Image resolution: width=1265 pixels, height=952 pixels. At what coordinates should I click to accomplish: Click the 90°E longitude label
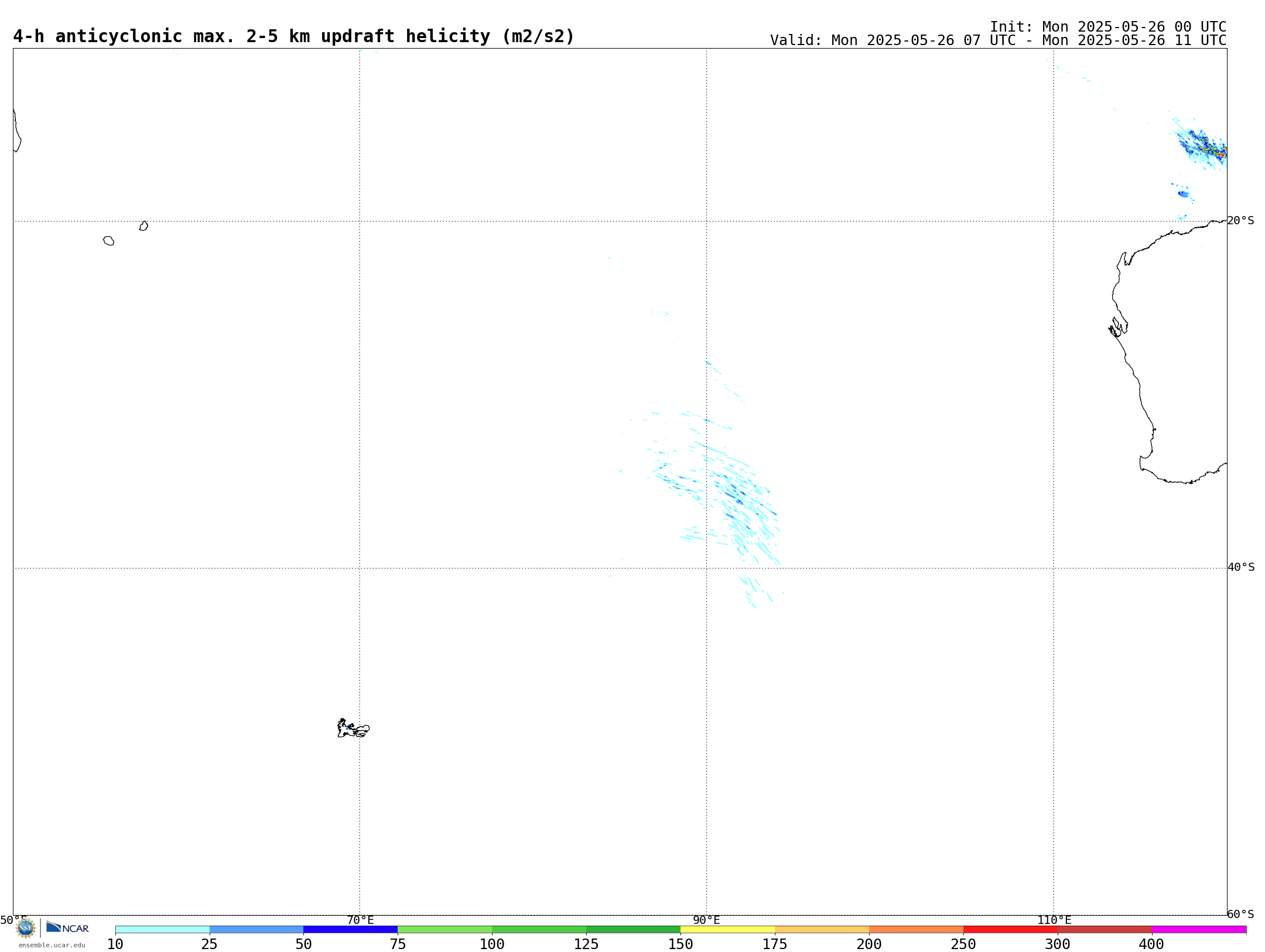706,920
